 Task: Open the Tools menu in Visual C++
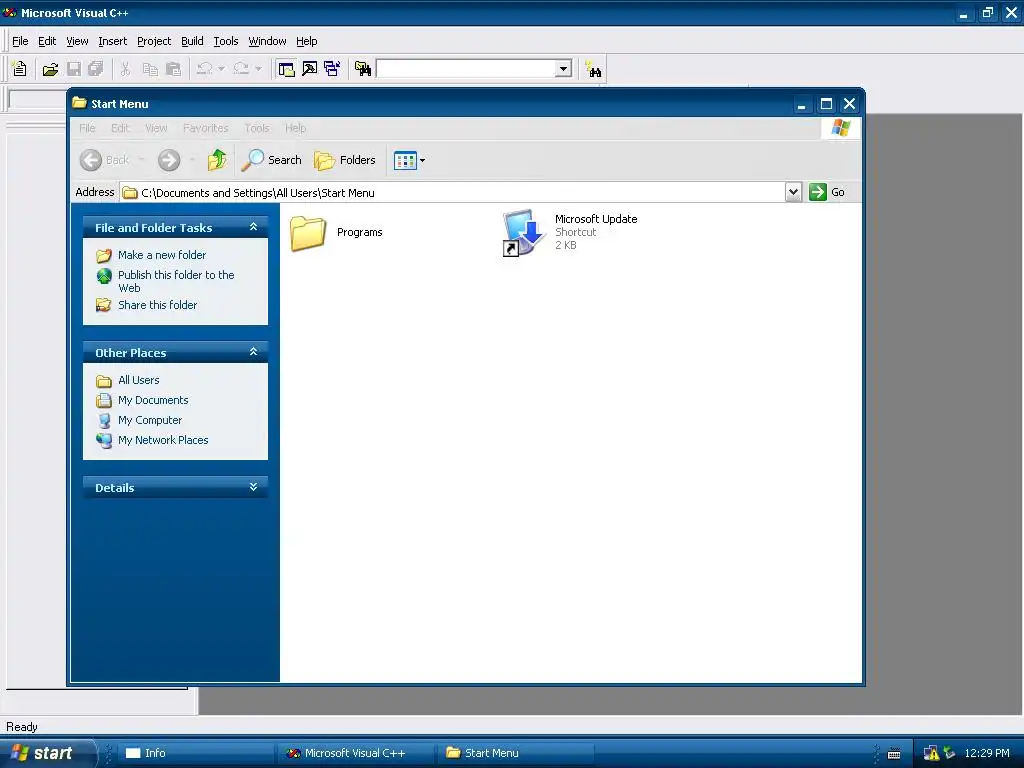[226, 41]
